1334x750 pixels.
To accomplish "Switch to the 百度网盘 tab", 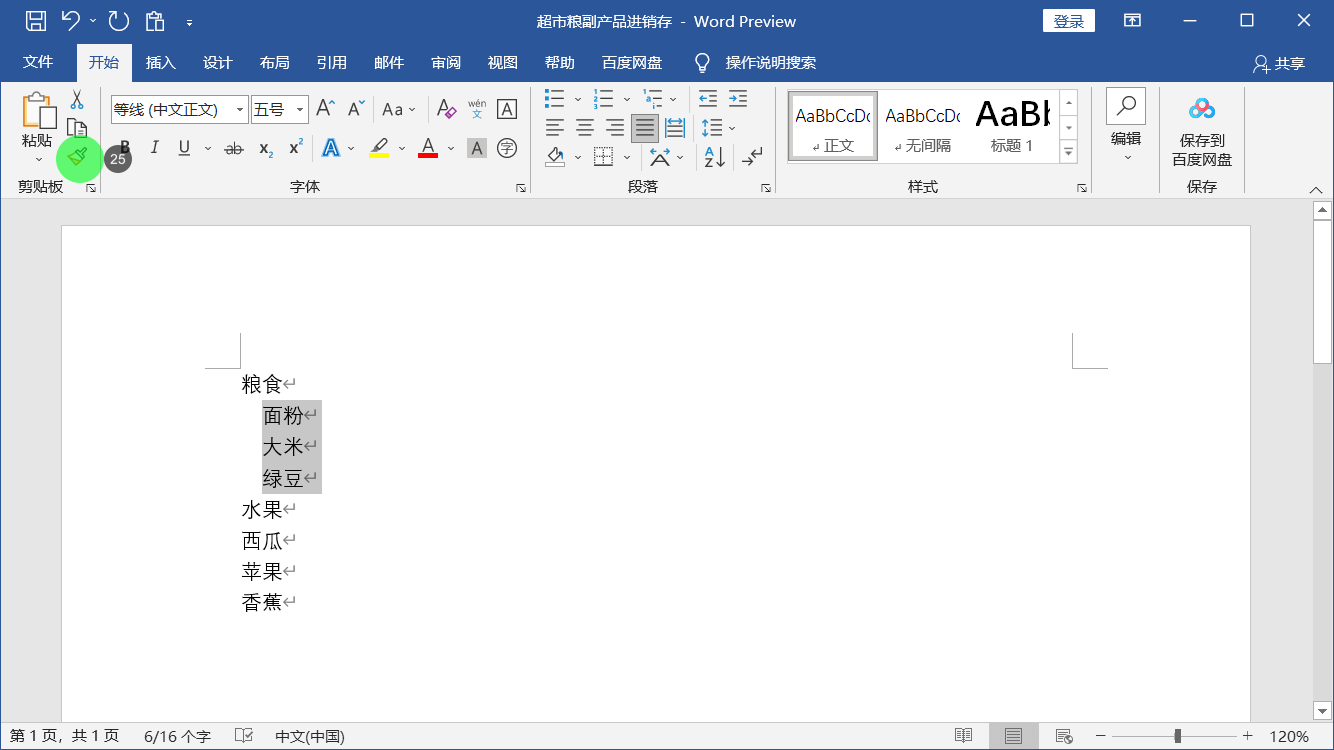I will click(632, 62).
